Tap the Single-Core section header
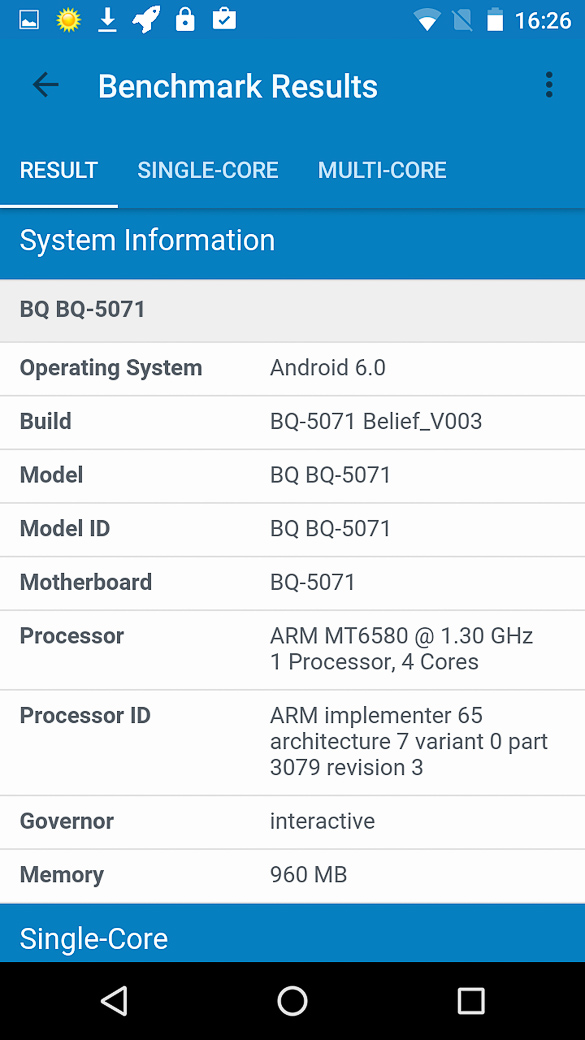Viewport: 585px width, 1040px height. point(292,933)
